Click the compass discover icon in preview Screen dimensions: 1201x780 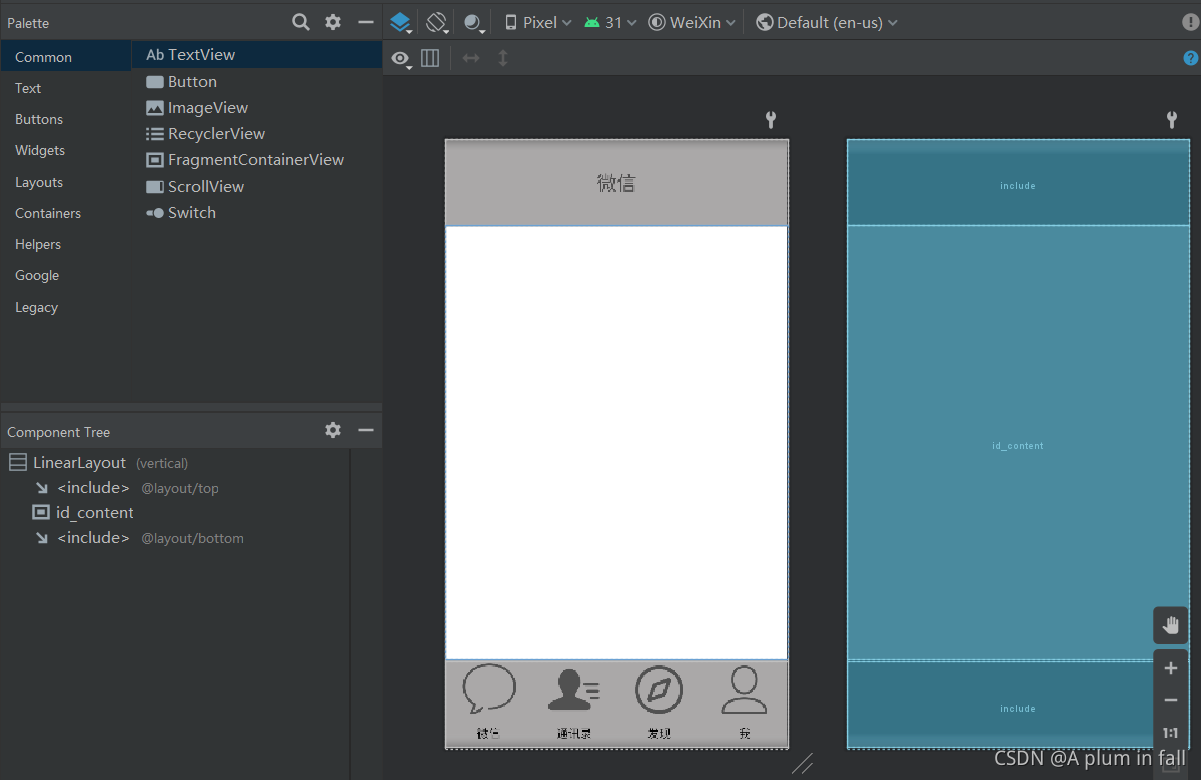tap(659, 690)
